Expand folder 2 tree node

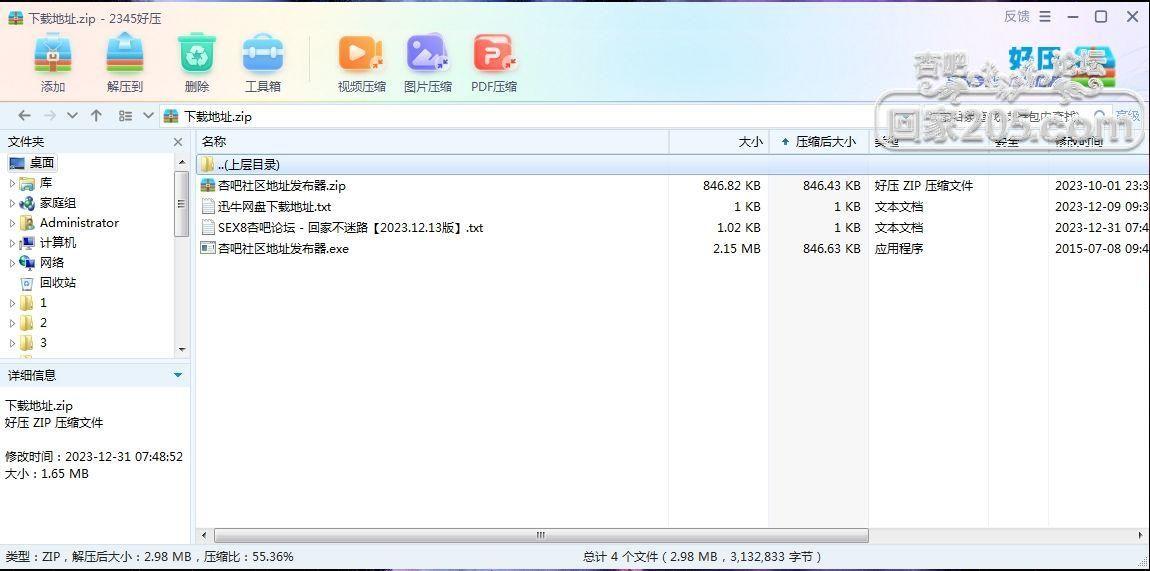pyautogui.click(x=12, y=323)
